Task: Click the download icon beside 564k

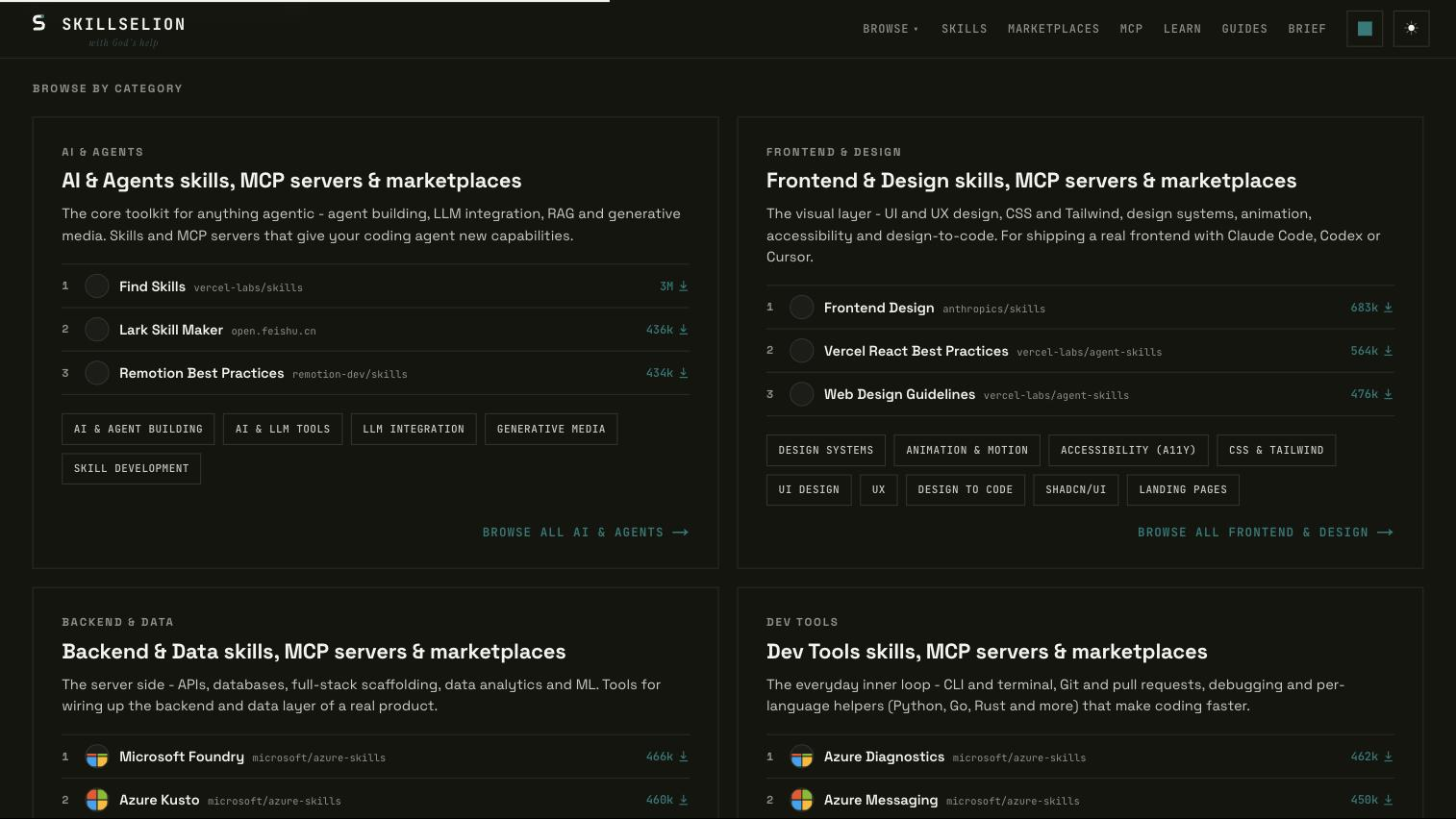Action: click(x=1389, y=351)
